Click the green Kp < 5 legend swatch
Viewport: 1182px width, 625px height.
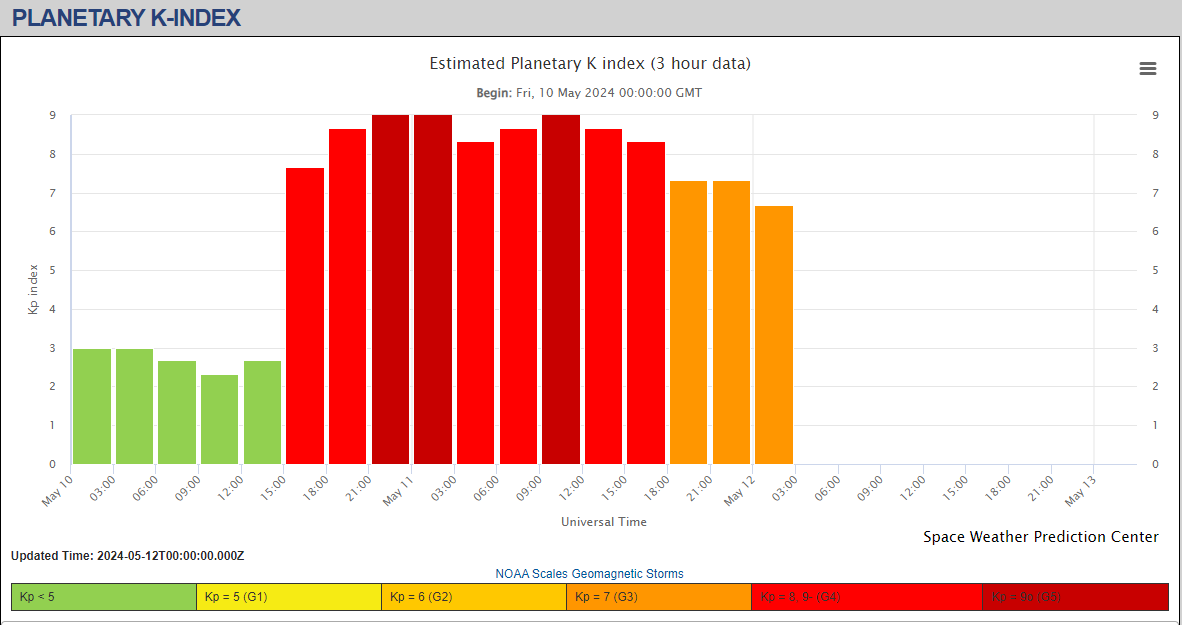click(104, 597)
